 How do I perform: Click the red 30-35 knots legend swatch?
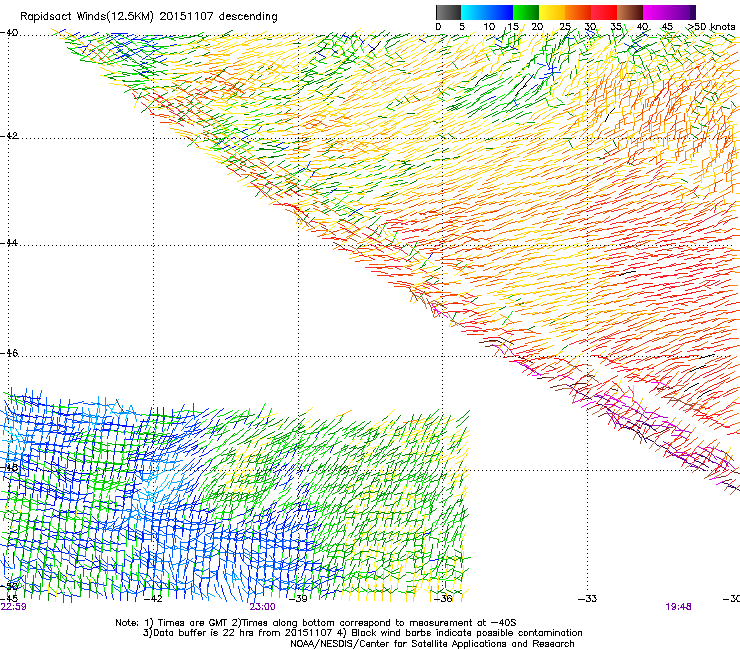(x=604, y=12)
